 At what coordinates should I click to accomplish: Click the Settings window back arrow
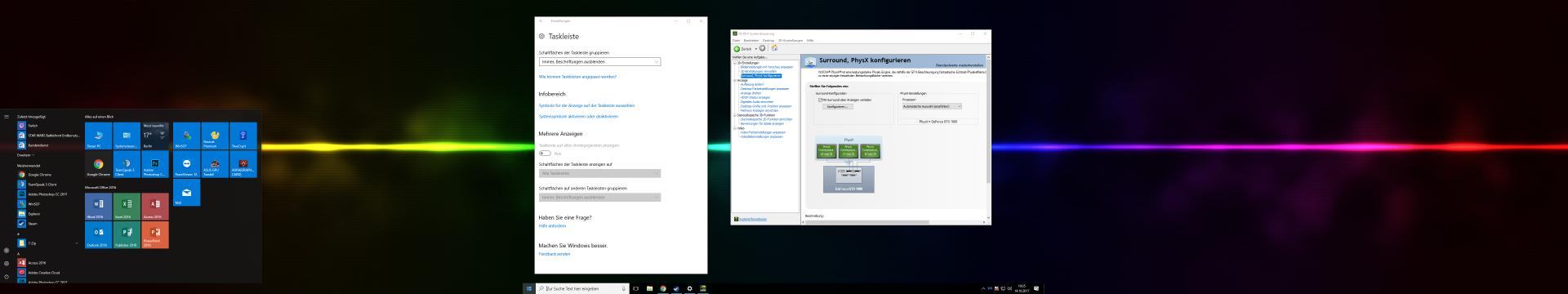[x=541, y=20]
